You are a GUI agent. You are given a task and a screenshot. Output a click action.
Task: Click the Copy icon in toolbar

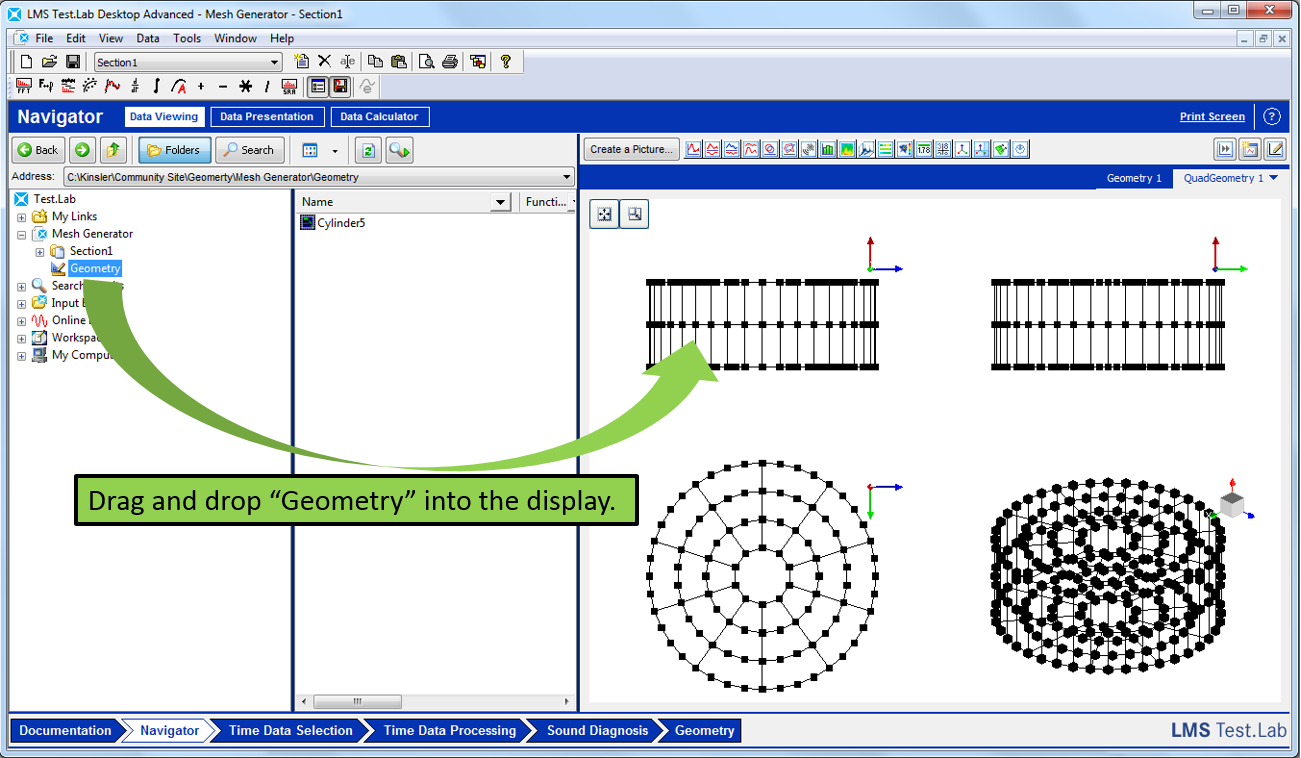pos(376,62)
